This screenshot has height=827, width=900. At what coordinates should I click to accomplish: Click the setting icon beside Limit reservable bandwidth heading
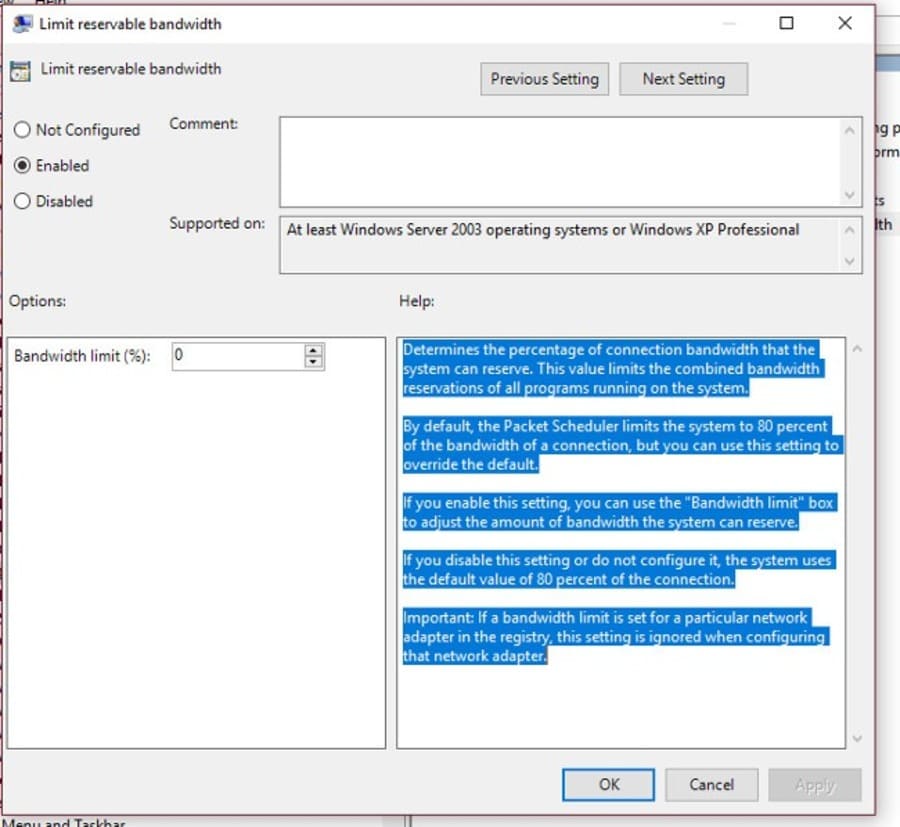[20, 71]
